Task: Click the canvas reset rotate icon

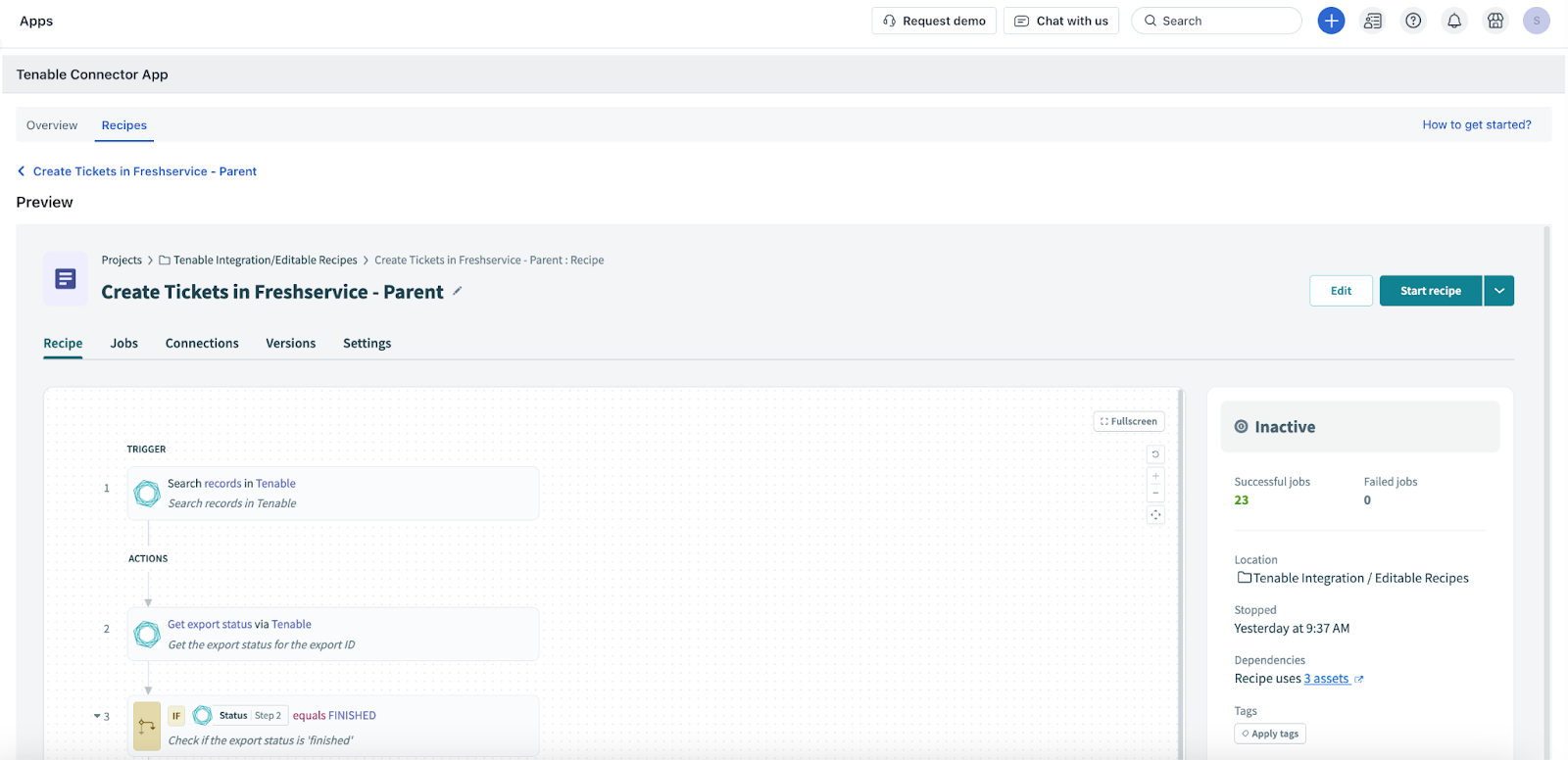Action: 1155,454
